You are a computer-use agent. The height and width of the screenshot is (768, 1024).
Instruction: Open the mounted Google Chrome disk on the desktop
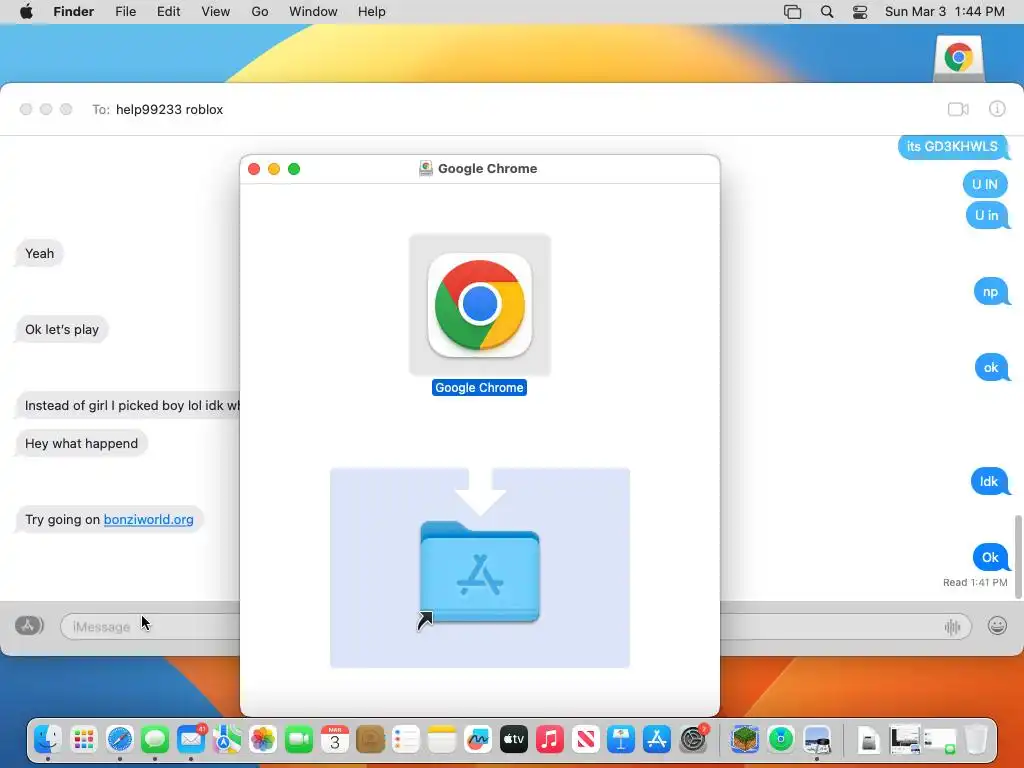click(958, 59)
